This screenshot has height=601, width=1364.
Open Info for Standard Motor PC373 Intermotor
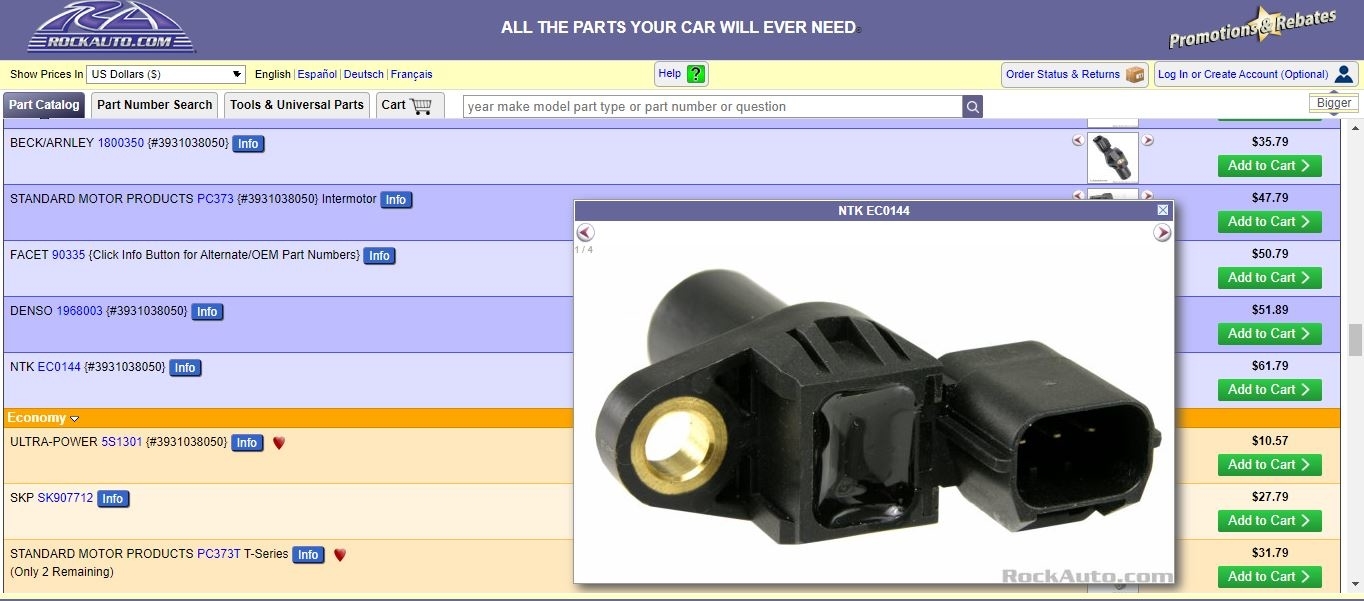tap(396, 200)
